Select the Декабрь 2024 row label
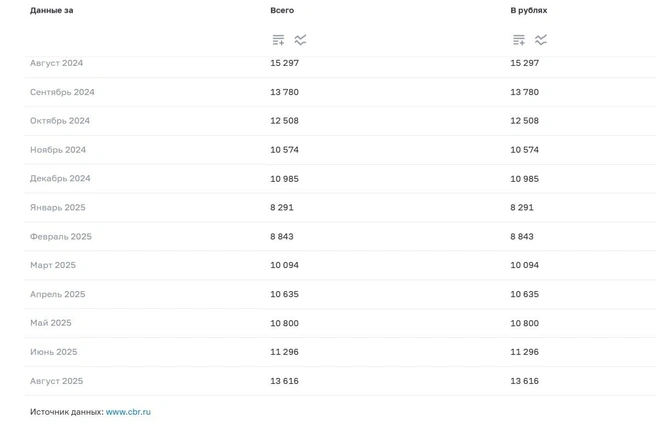656x446 pixels. tap(60, 179)
